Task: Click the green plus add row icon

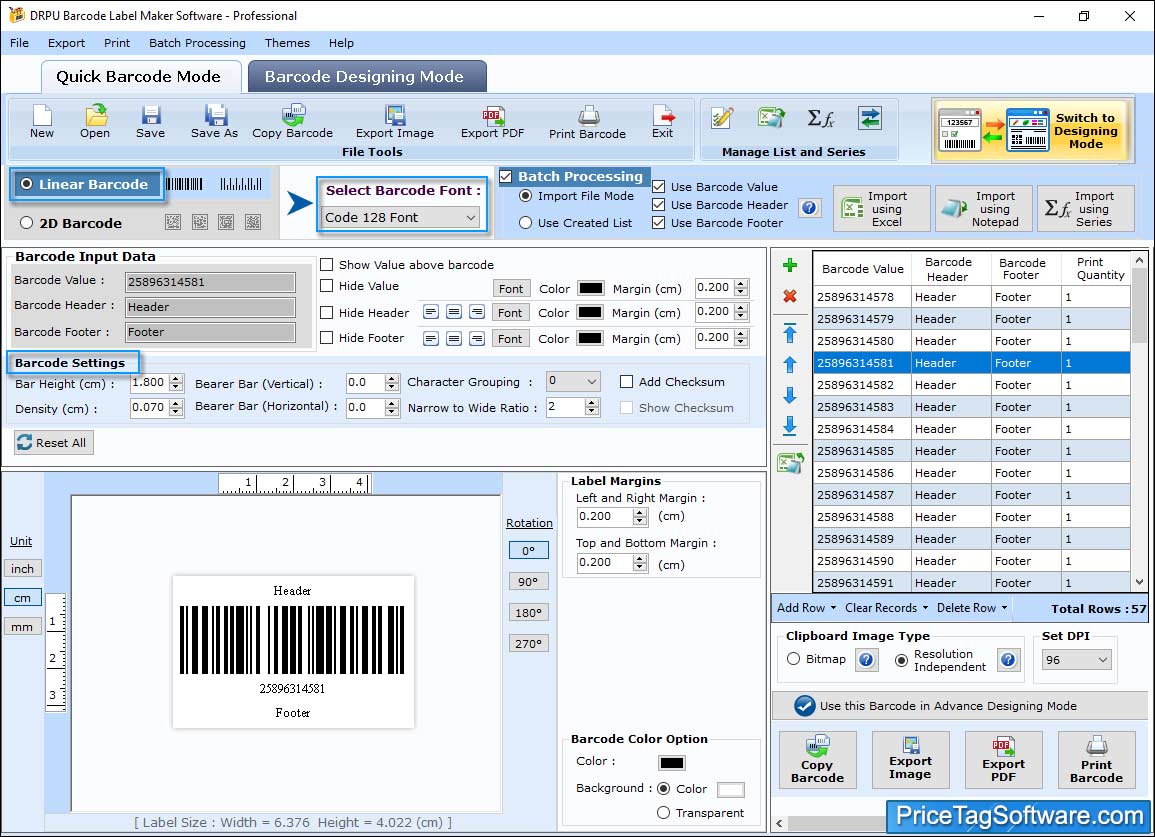Action: coord(790,265)
